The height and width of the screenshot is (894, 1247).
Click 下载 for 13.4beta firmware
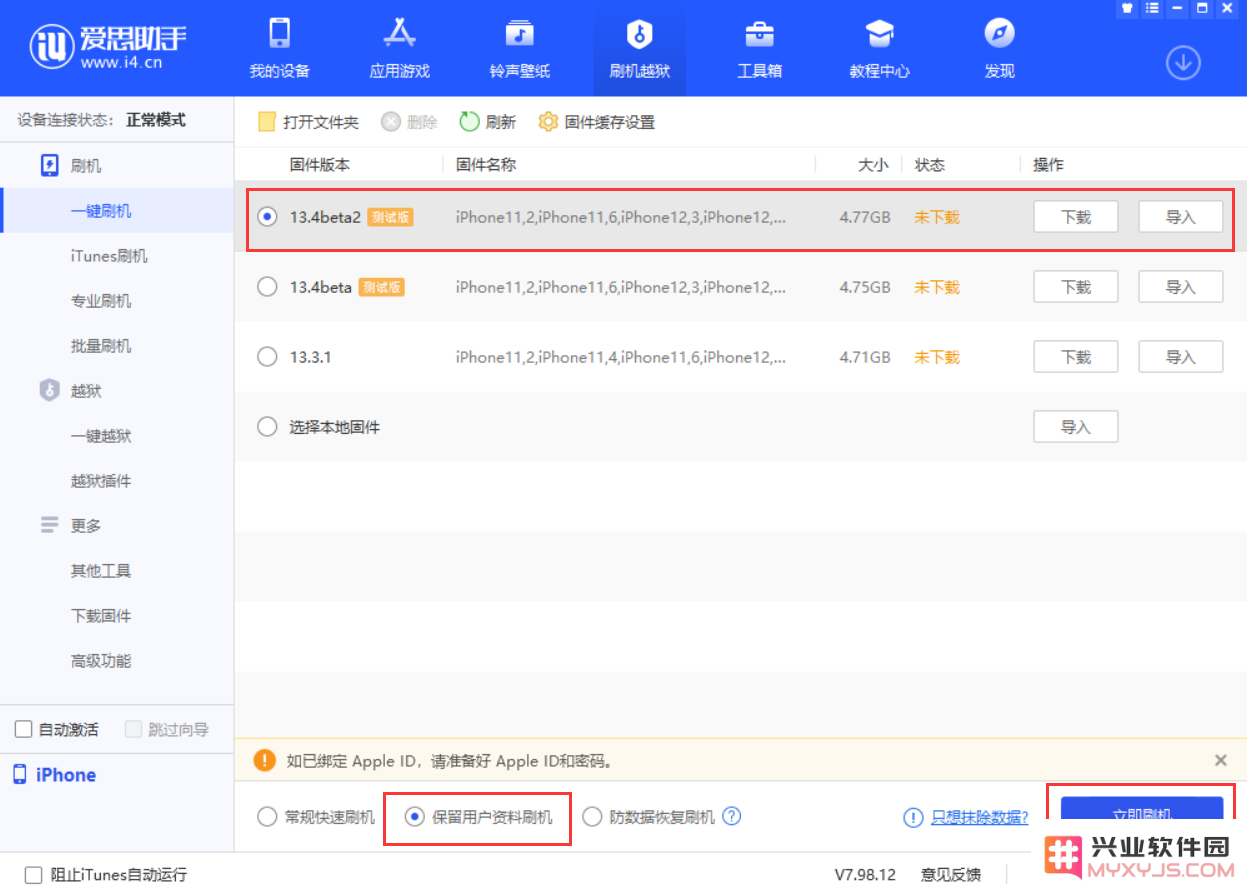[1075, 287]
